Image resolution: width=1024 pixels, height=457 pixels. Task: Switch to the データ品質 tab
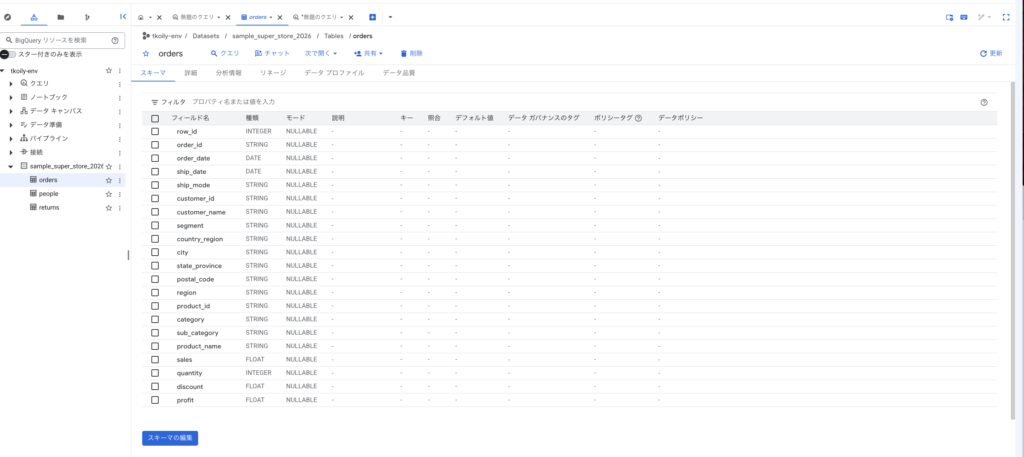(x=399, y=73)
